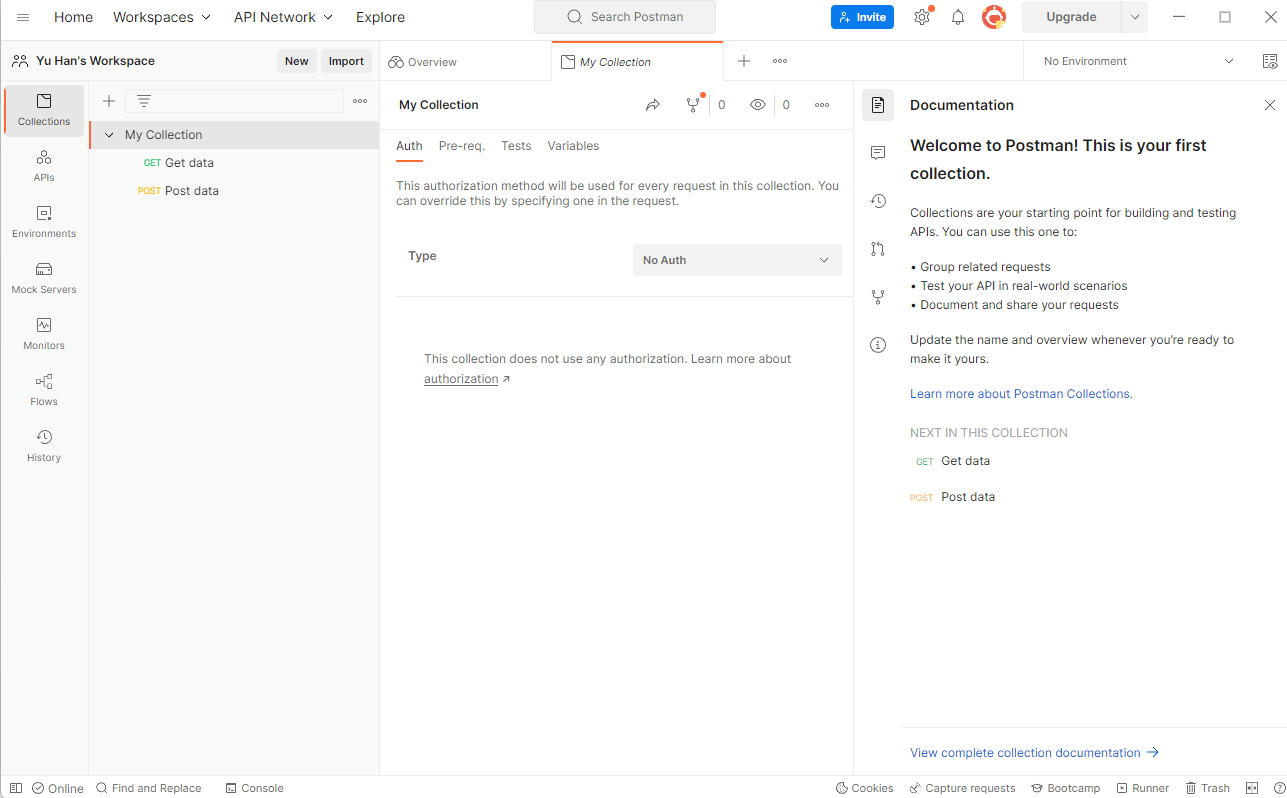Open Collections in the sidebar
Screen dimensions: 1287x798
point(44,110)
